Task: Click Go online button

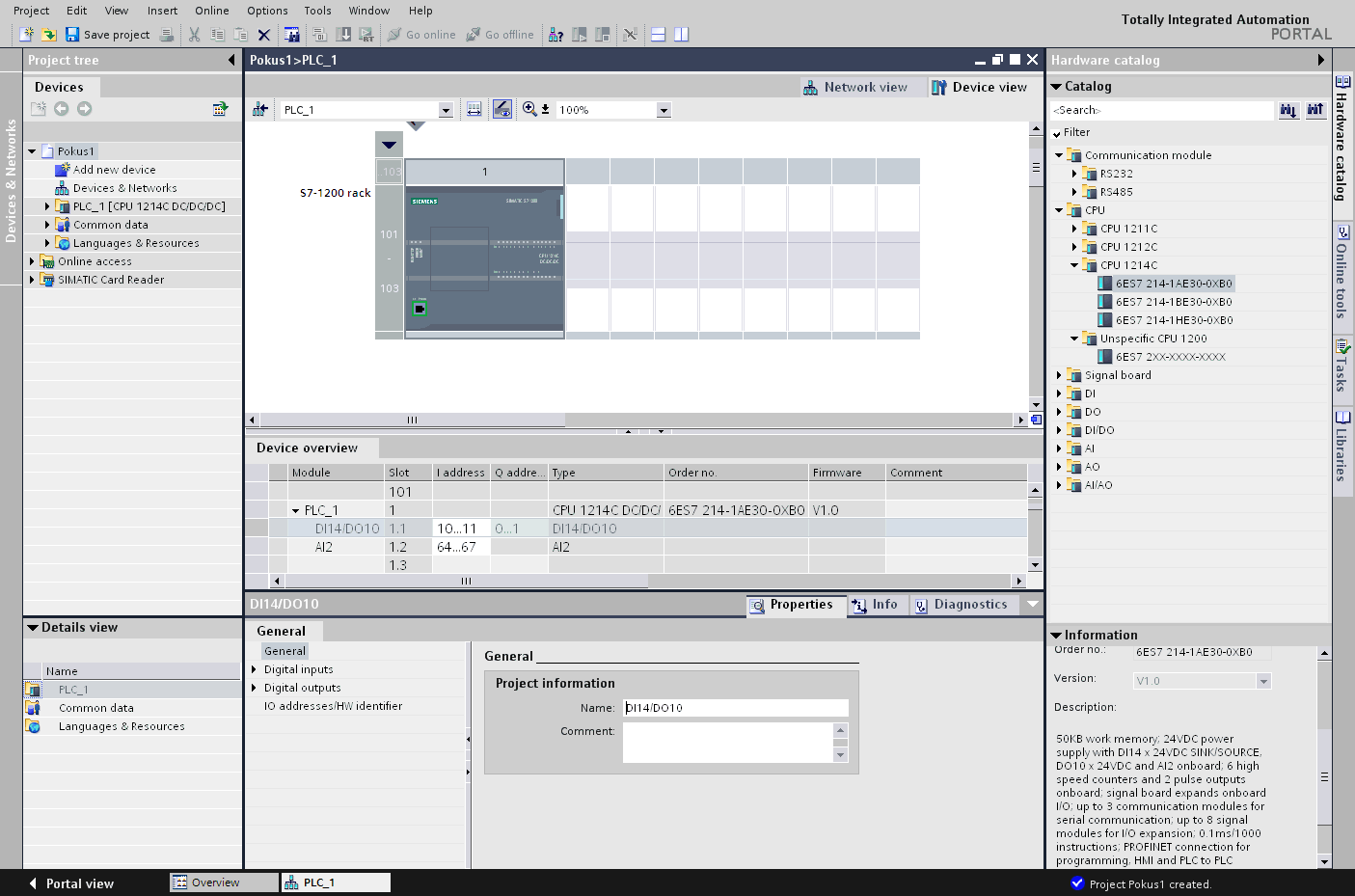Action: click(x=421, y=35)
